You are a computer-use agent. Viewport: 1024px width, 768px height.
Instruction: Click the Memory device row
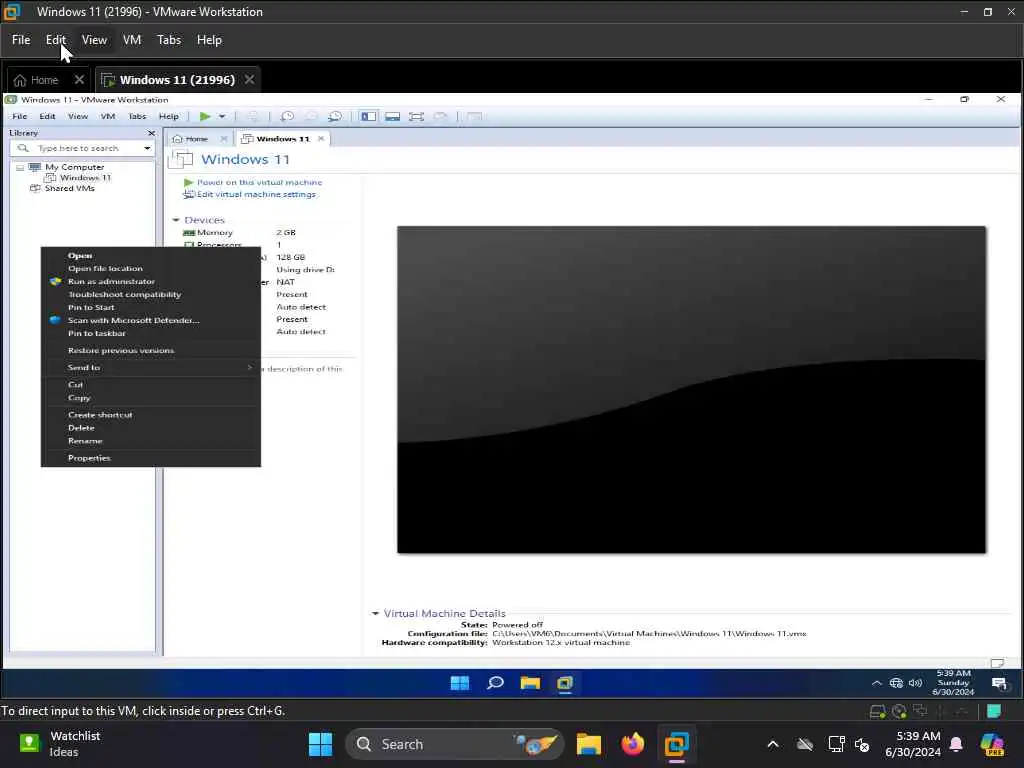[240, 232]
